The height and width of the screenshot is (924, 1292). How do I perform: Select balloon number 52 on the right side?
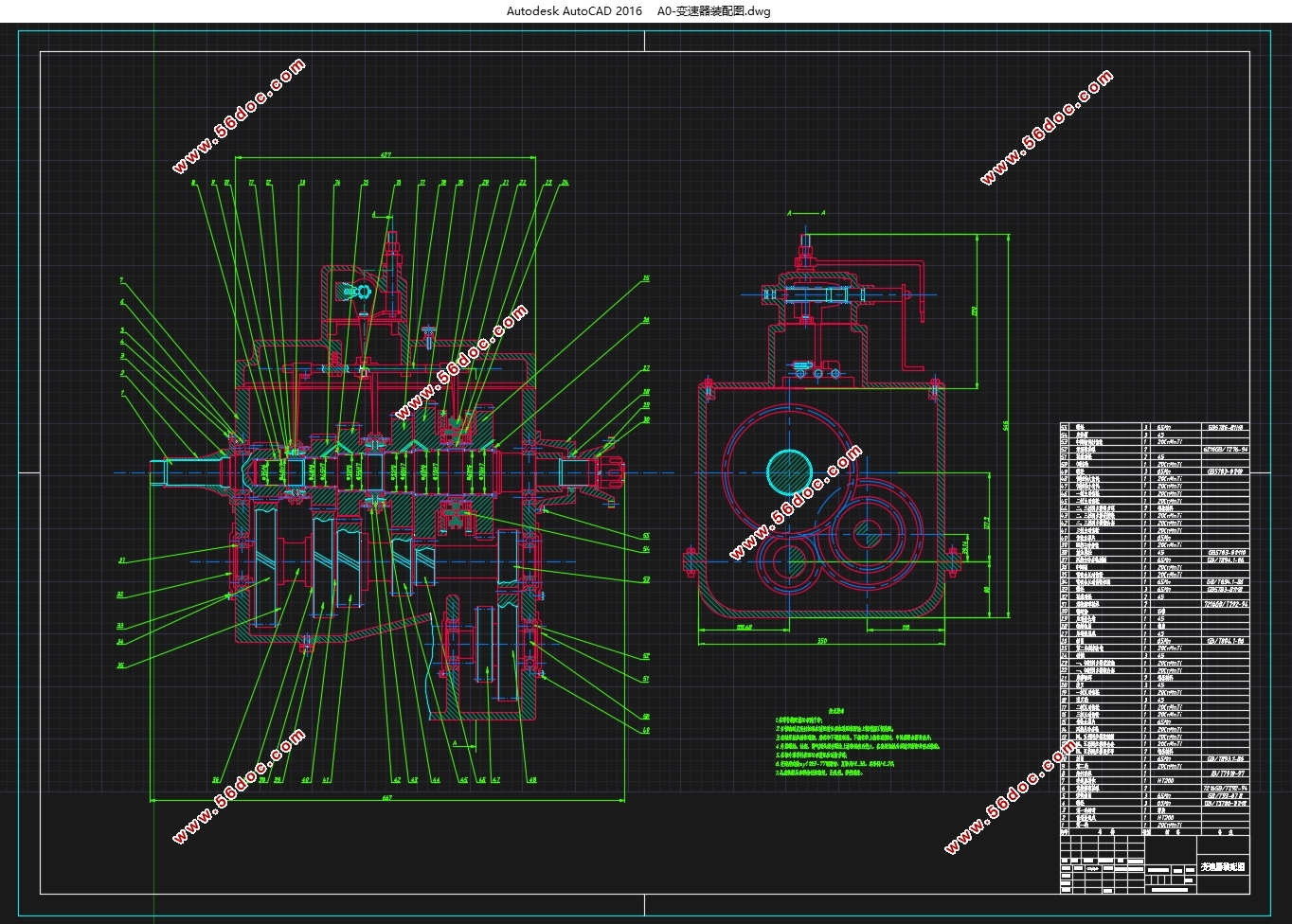click(646, 655)
